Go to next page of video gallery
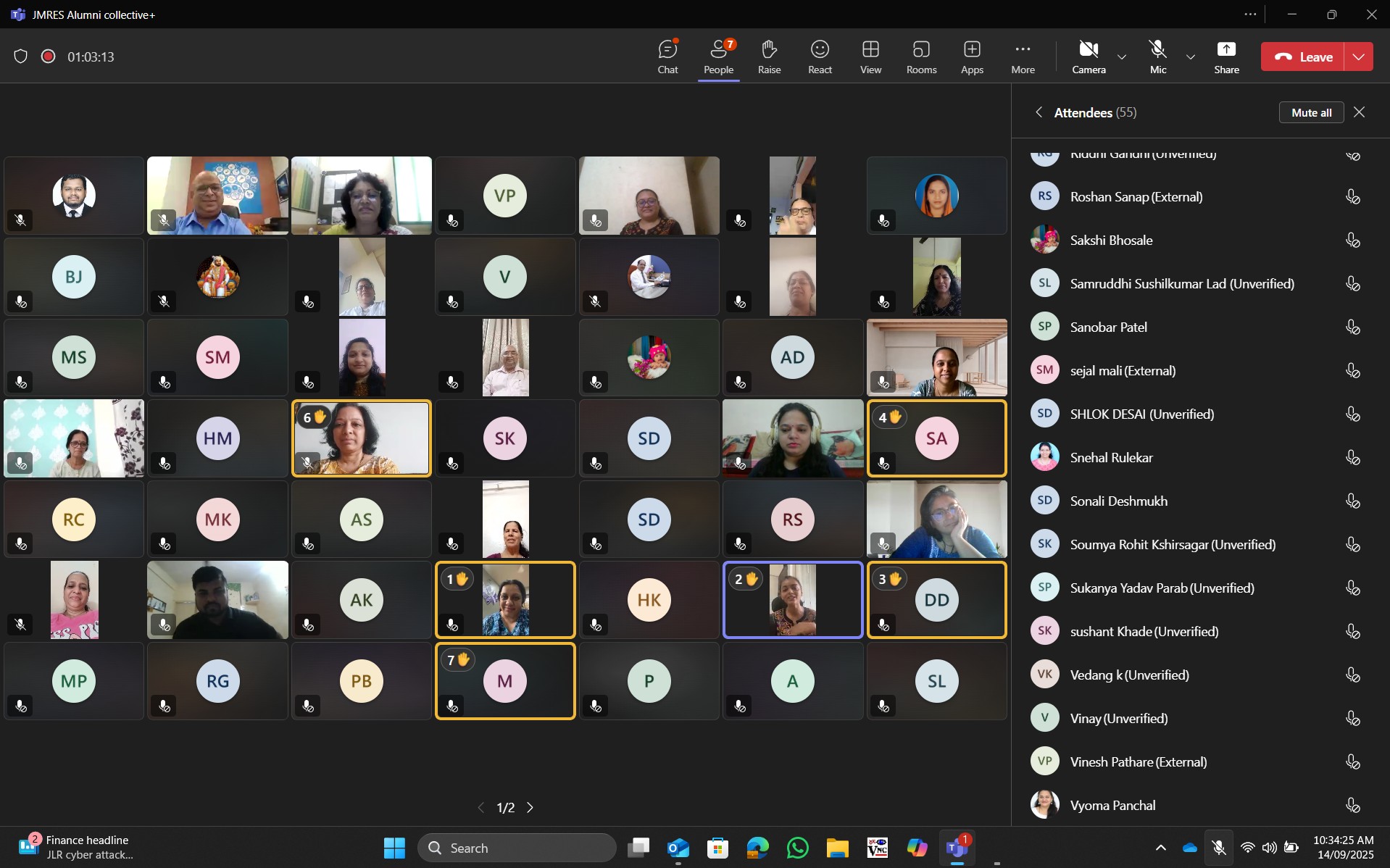 tap(530, 807)
